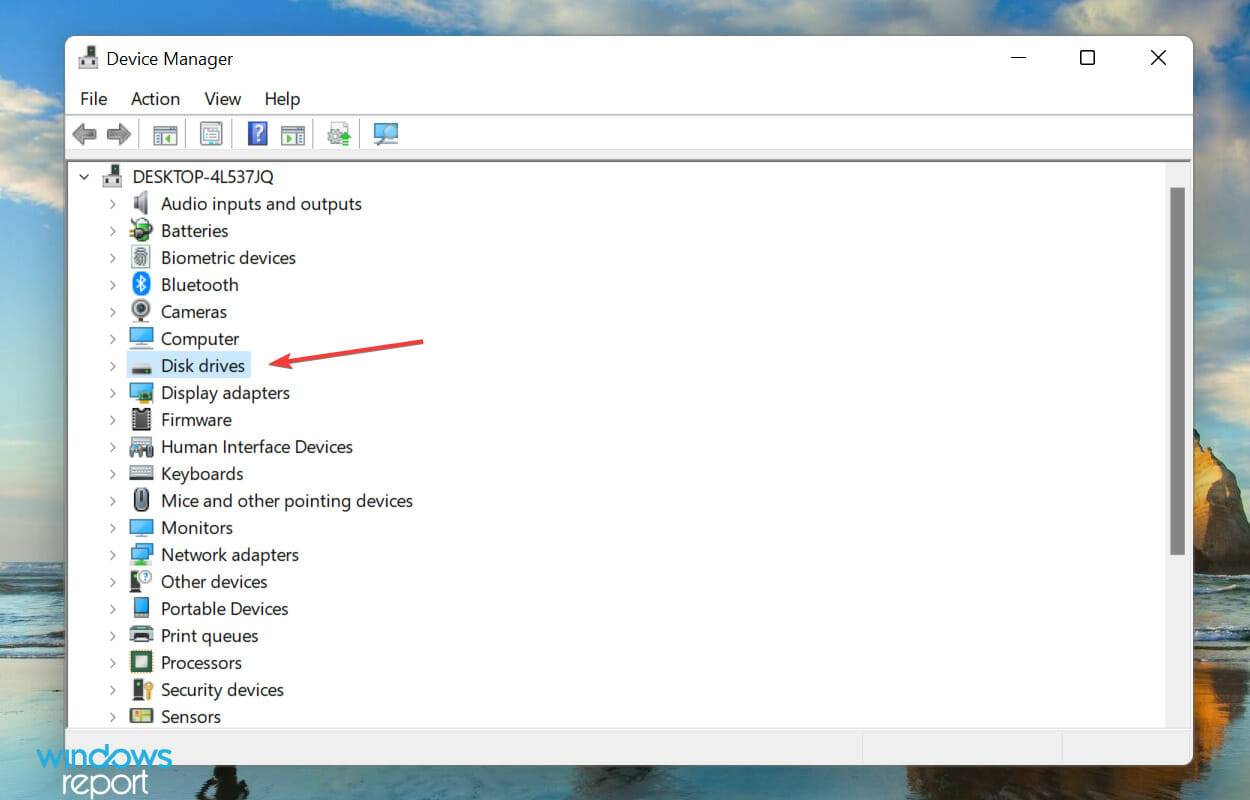1250x800 pixels.
Task: Click the Batteries category icon
Action: pos(141,230)
